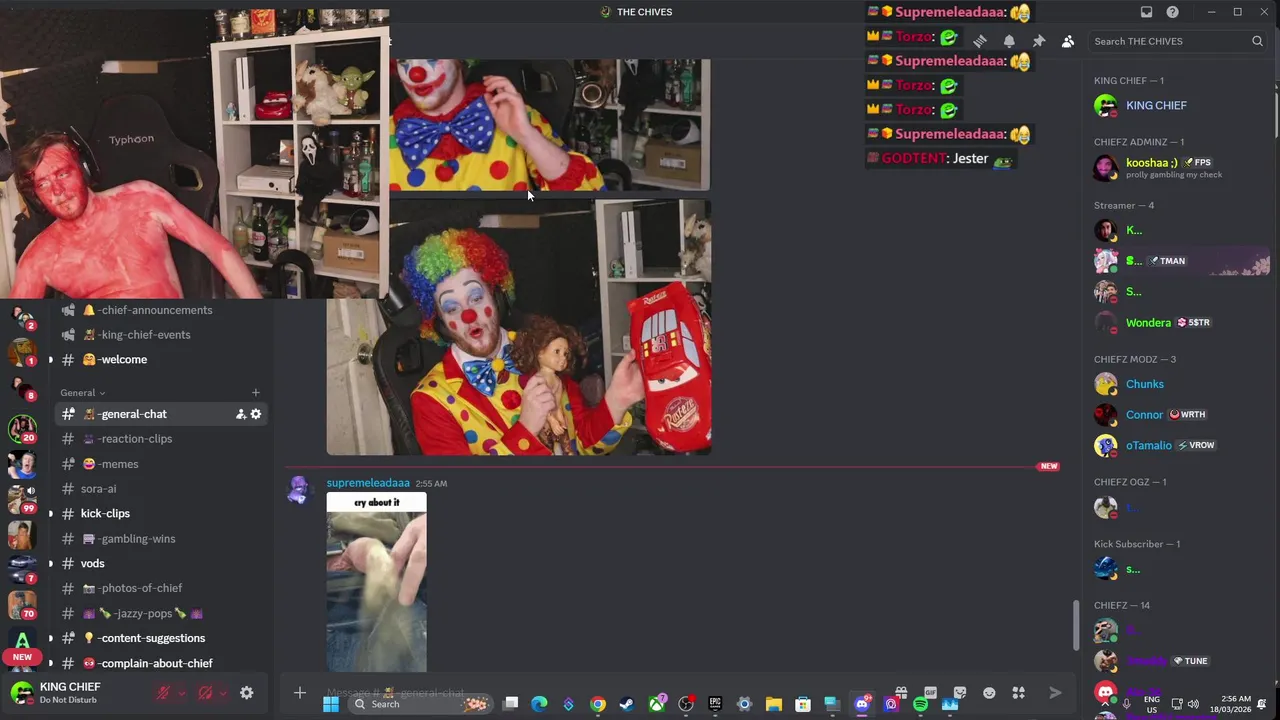Viewport: 1280px width, 720px height.
Task: Open pinned messages pin icon
Action: [1039, 41]
